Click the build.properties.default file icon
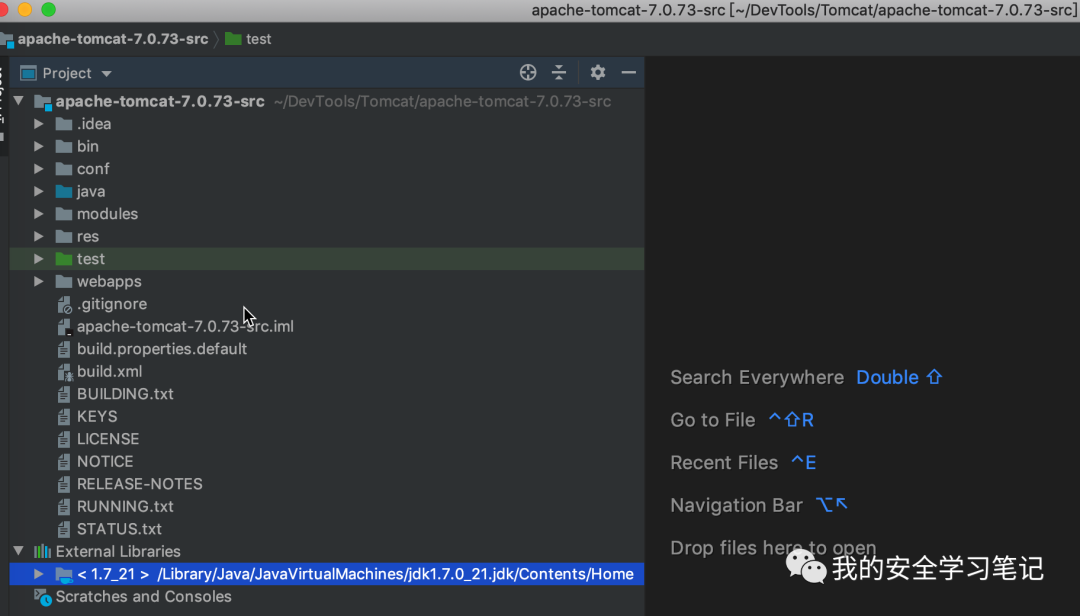 tap(64, 349)
